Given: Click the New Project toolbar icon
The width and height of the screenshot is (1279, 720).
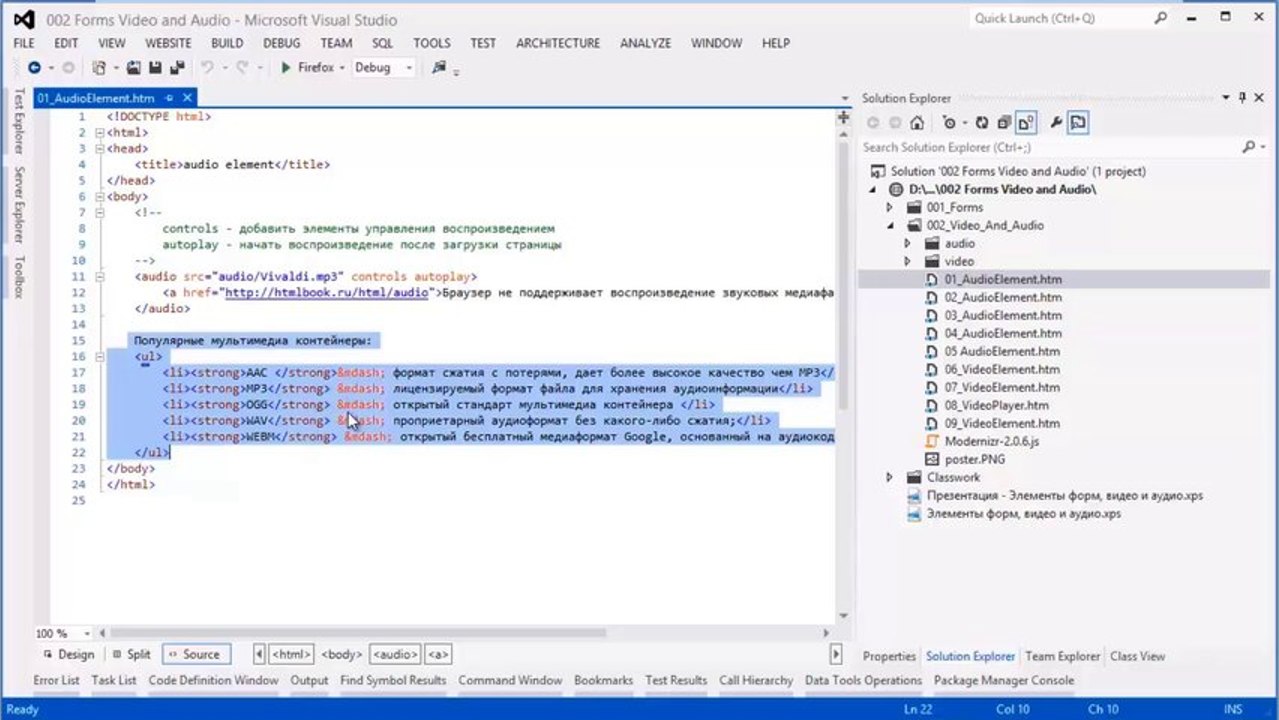Looking at the screenshot, I should (99, 68).
